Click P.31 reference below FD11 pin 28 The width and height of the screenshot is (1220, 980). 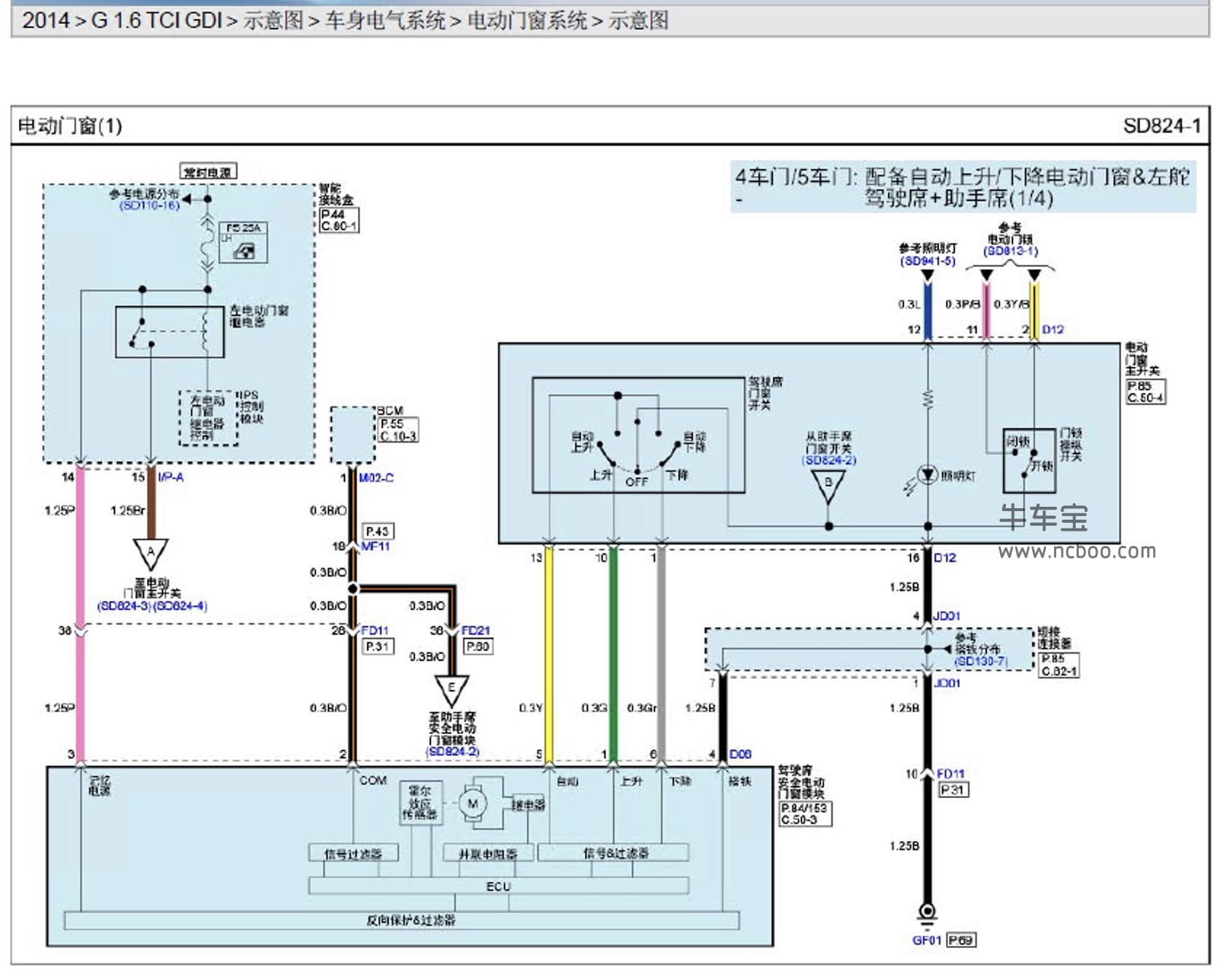coord(379,647)
